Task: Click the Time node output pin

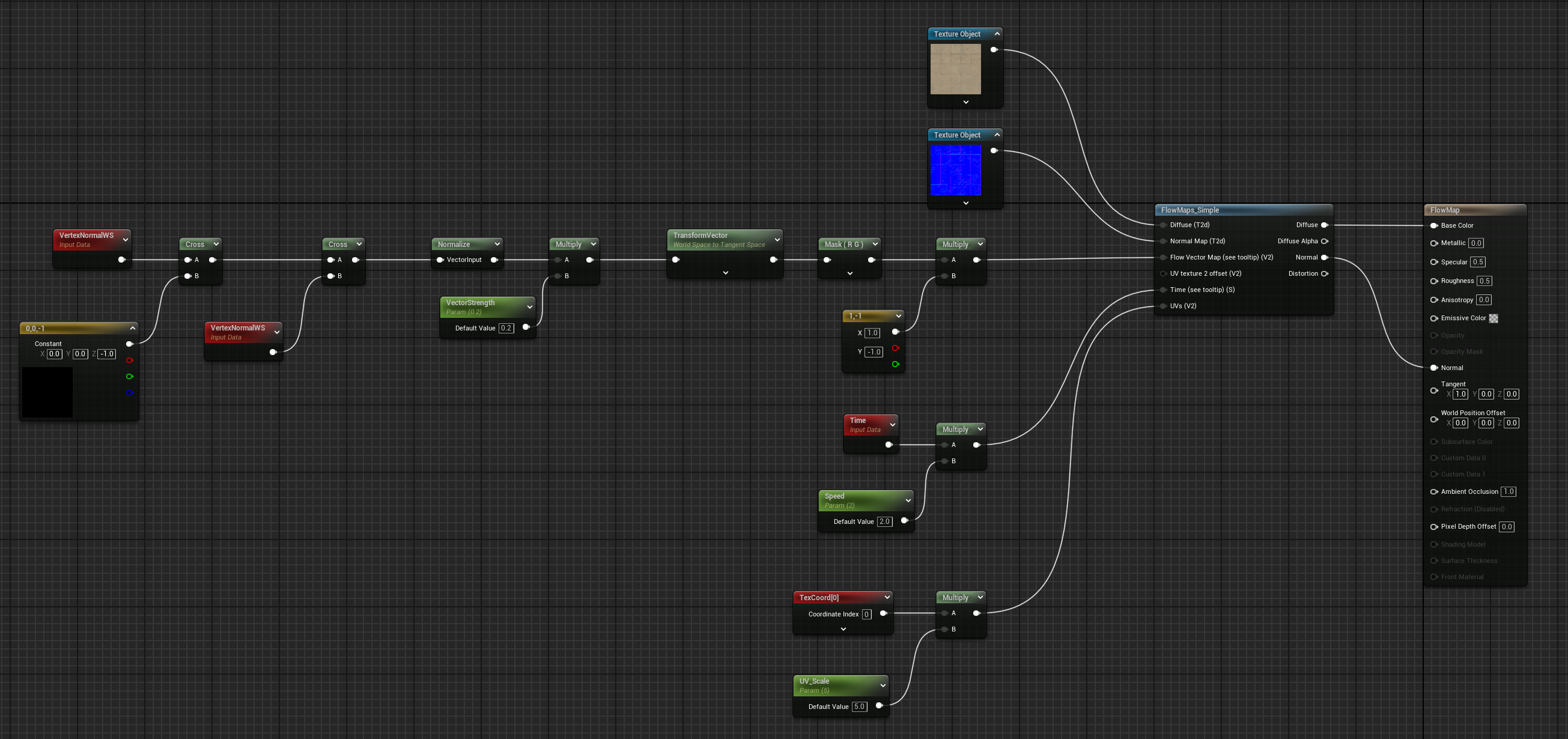Action: (x=889, y=445)
